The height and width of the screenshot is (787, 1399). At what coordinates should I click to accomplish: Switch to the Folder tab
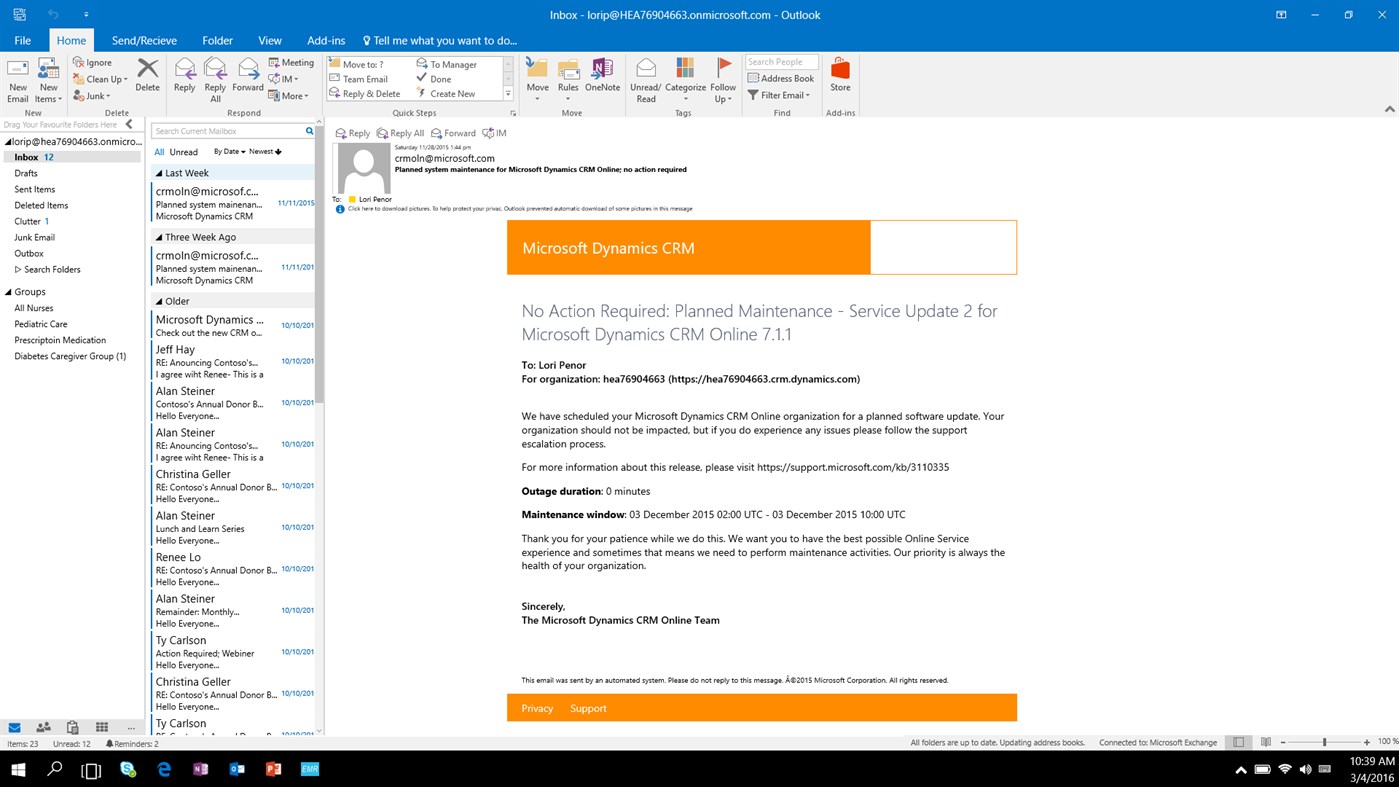pos(217,40)
